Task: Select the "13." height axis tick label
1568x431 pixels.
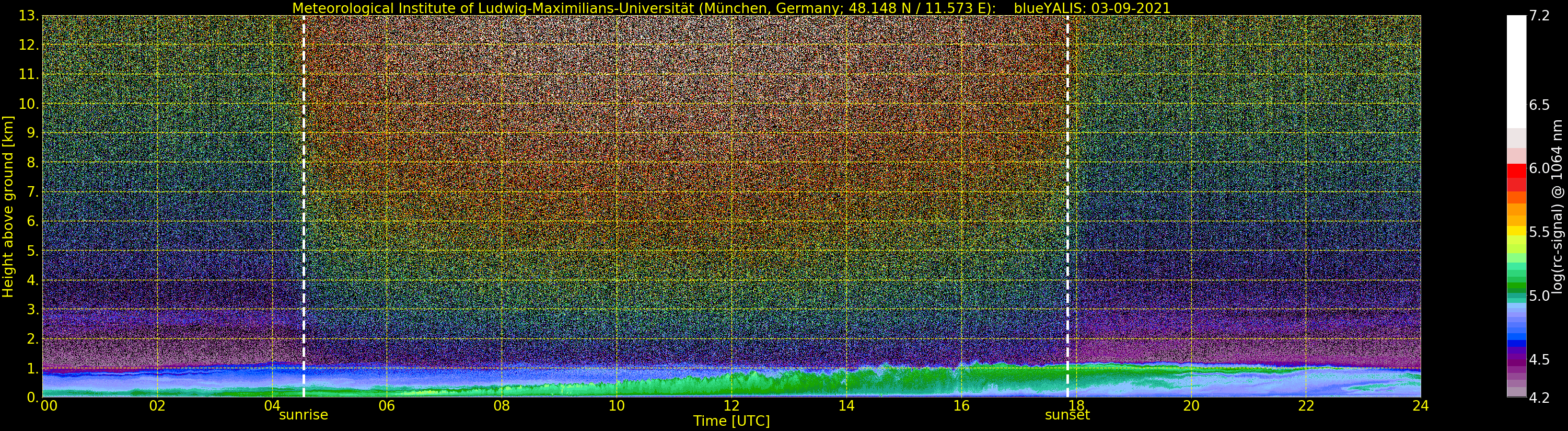Action: [x=29, y=16]
